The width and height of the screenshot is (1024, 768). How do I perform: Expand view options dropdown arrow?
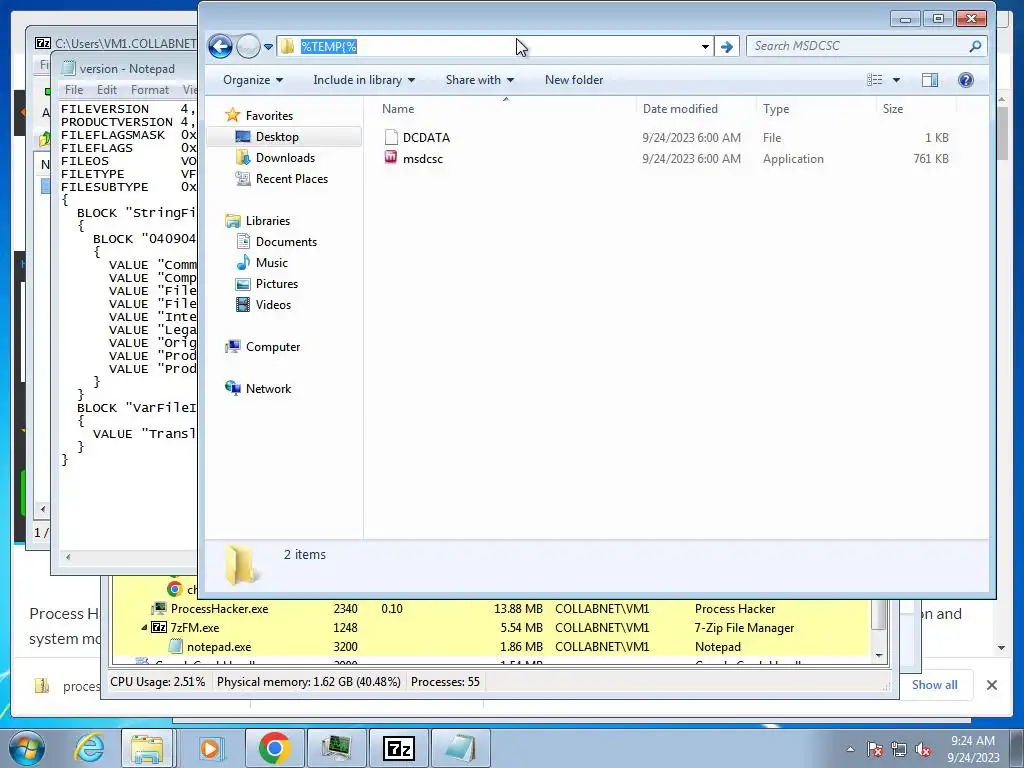tap(896, 80)
